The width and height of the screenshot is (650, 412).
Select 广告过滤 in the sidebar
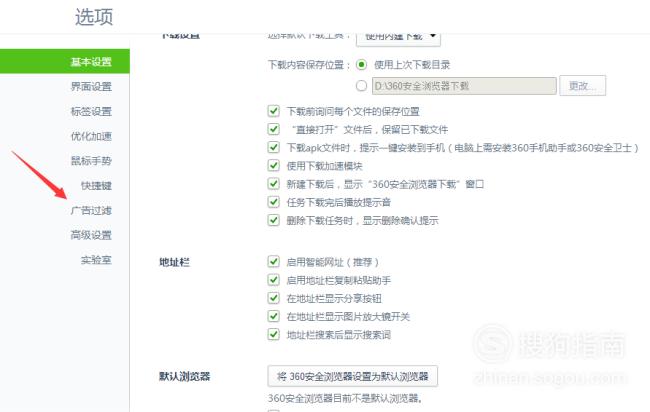[91, 211]
